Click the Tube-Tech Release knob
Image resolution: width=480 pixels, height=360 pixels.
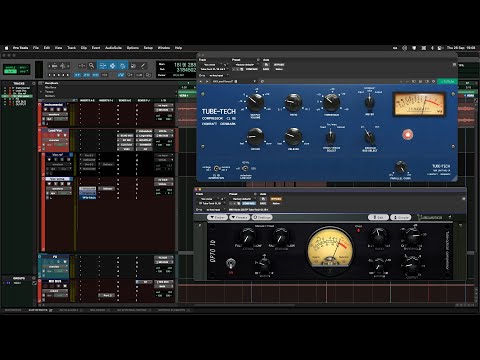point(293,137)
